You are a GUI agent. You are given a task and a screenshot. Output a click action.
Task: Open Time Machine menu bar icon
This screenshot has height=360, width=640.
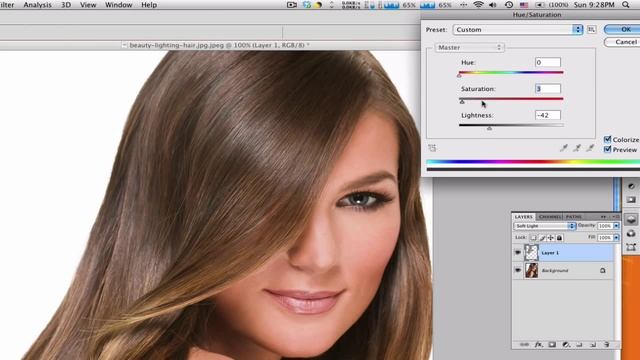(x=509, y=5)
